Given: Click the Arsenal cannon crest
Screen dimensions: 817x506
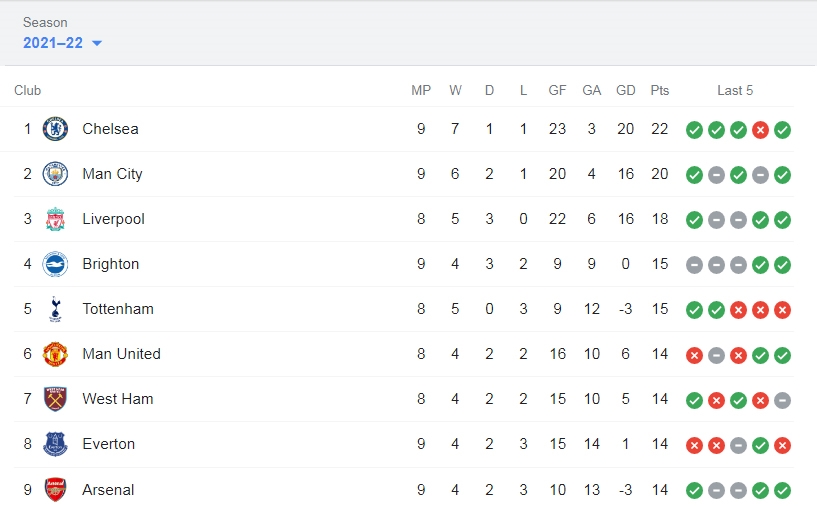Looking at the screenshot, I should coord(55,489).
